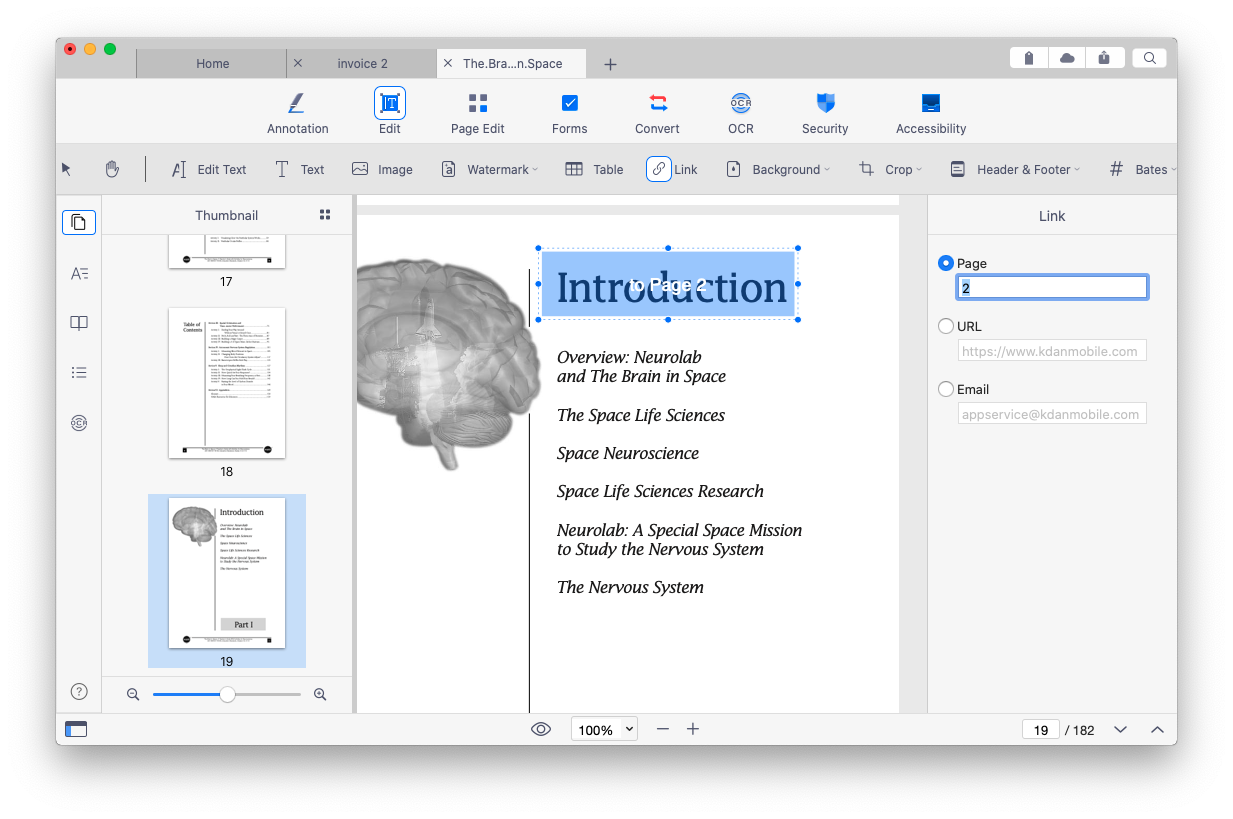Click the share icon
This screenshot has width=1233, height=819.
coord(1104,58)
